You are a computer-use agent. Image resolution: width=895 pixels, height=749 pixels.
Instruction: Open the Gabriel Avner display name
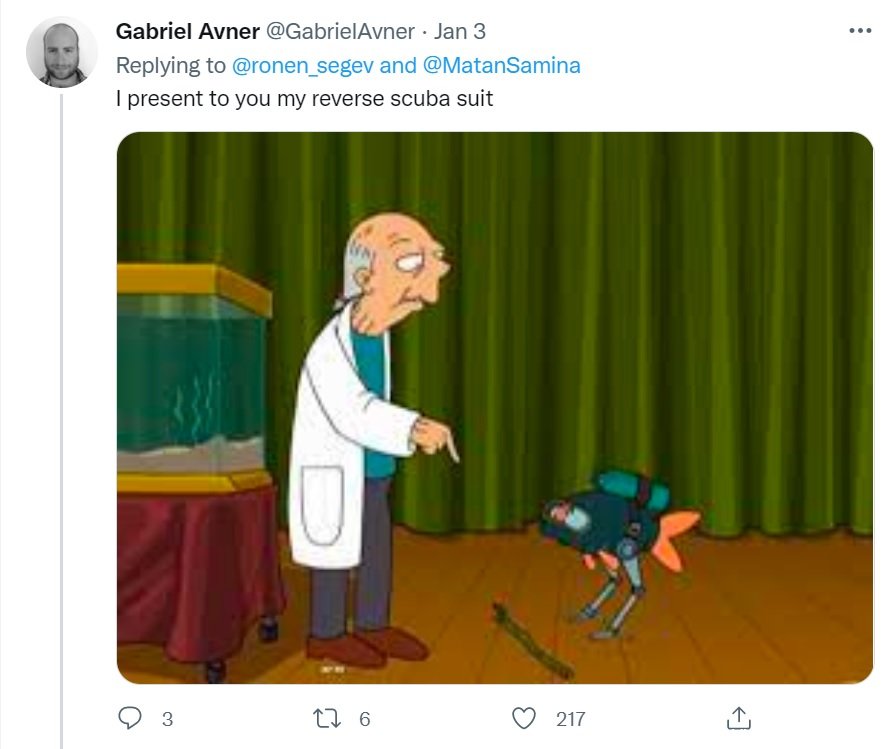[x=188, y=31]
